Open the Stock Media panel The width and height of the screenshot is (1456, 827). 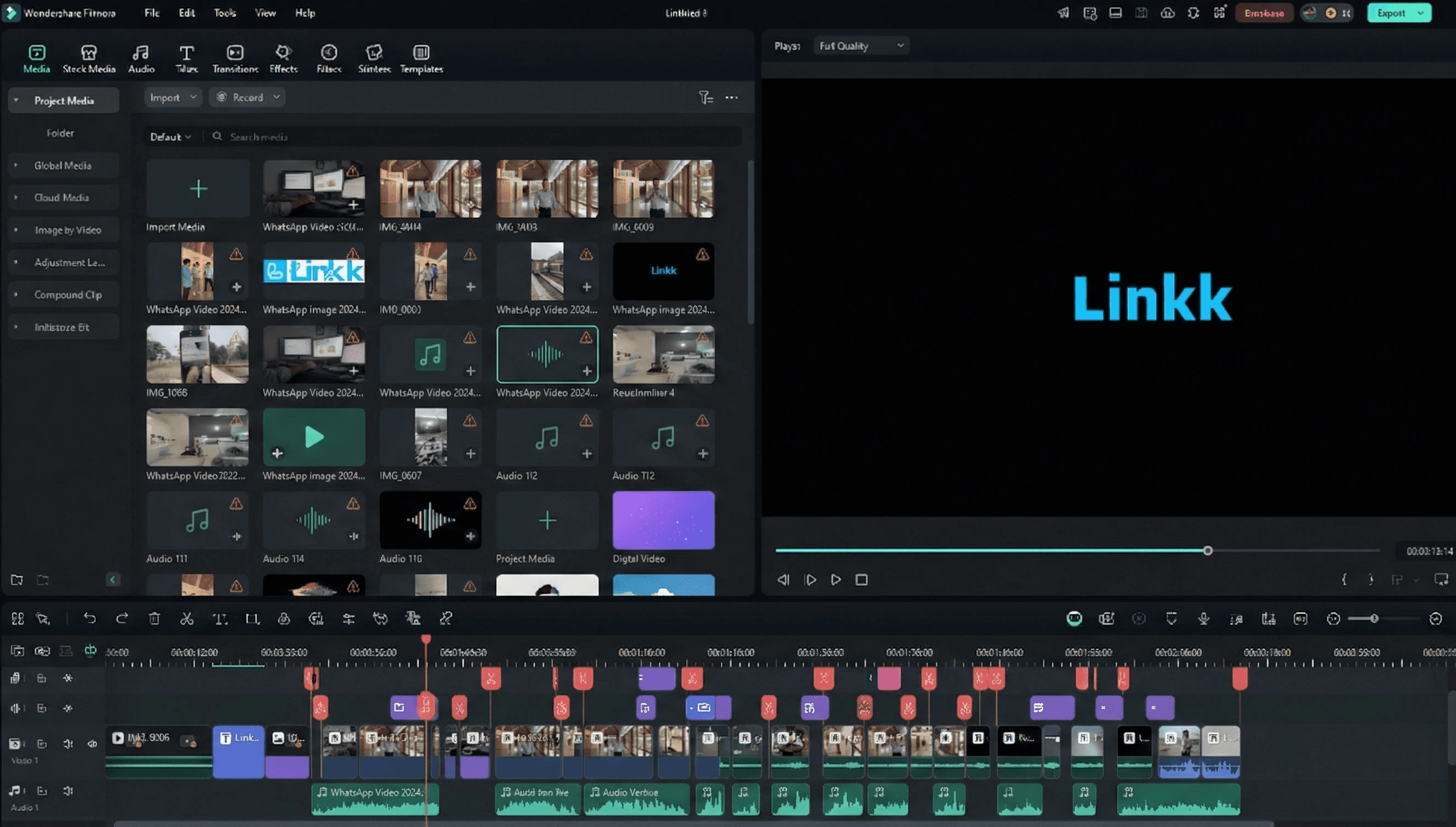pos(89,59)
